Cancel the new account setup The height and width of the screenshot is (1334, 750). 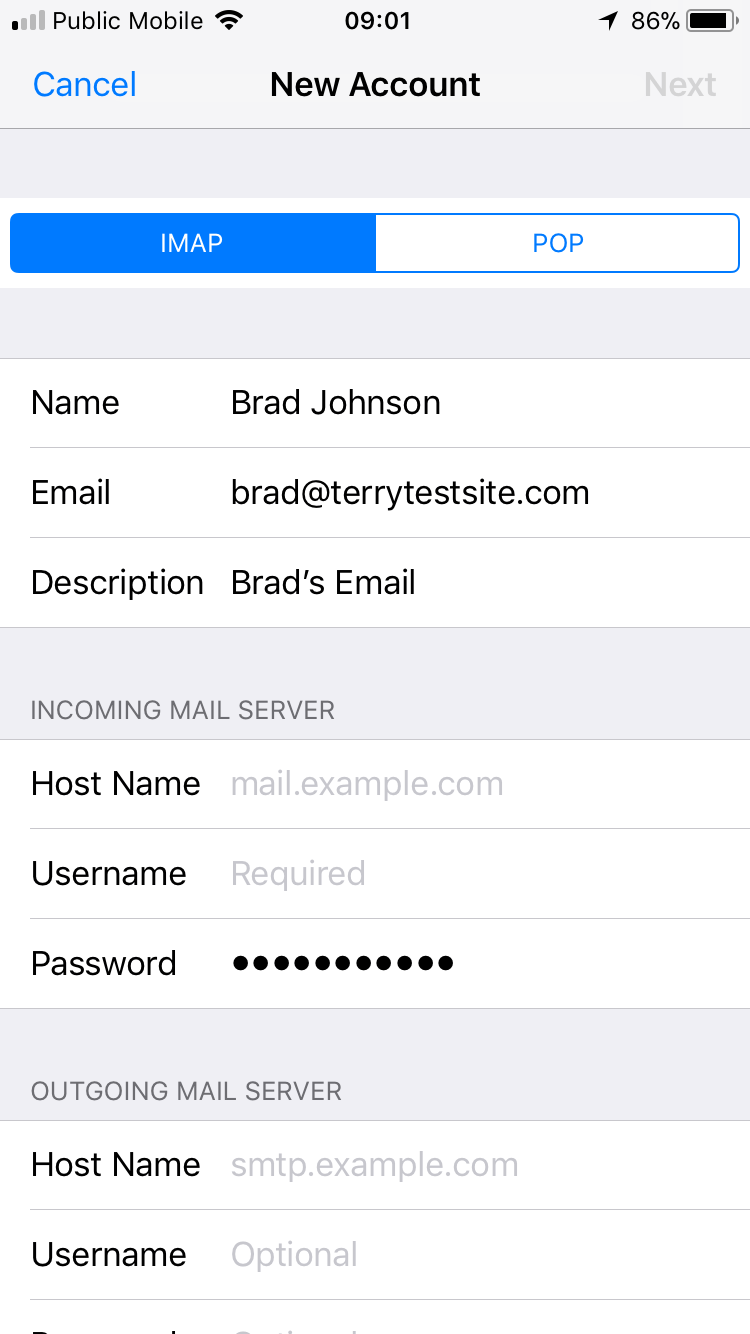click(x=85, y=85)
